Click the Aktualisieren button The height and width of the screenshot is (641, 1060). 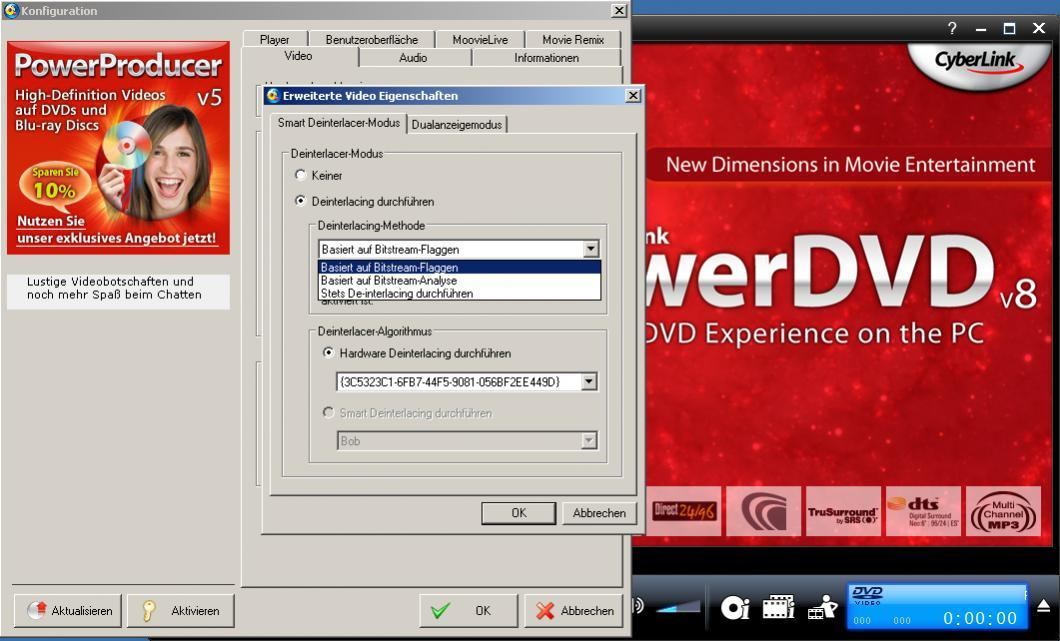coord(68,611)
